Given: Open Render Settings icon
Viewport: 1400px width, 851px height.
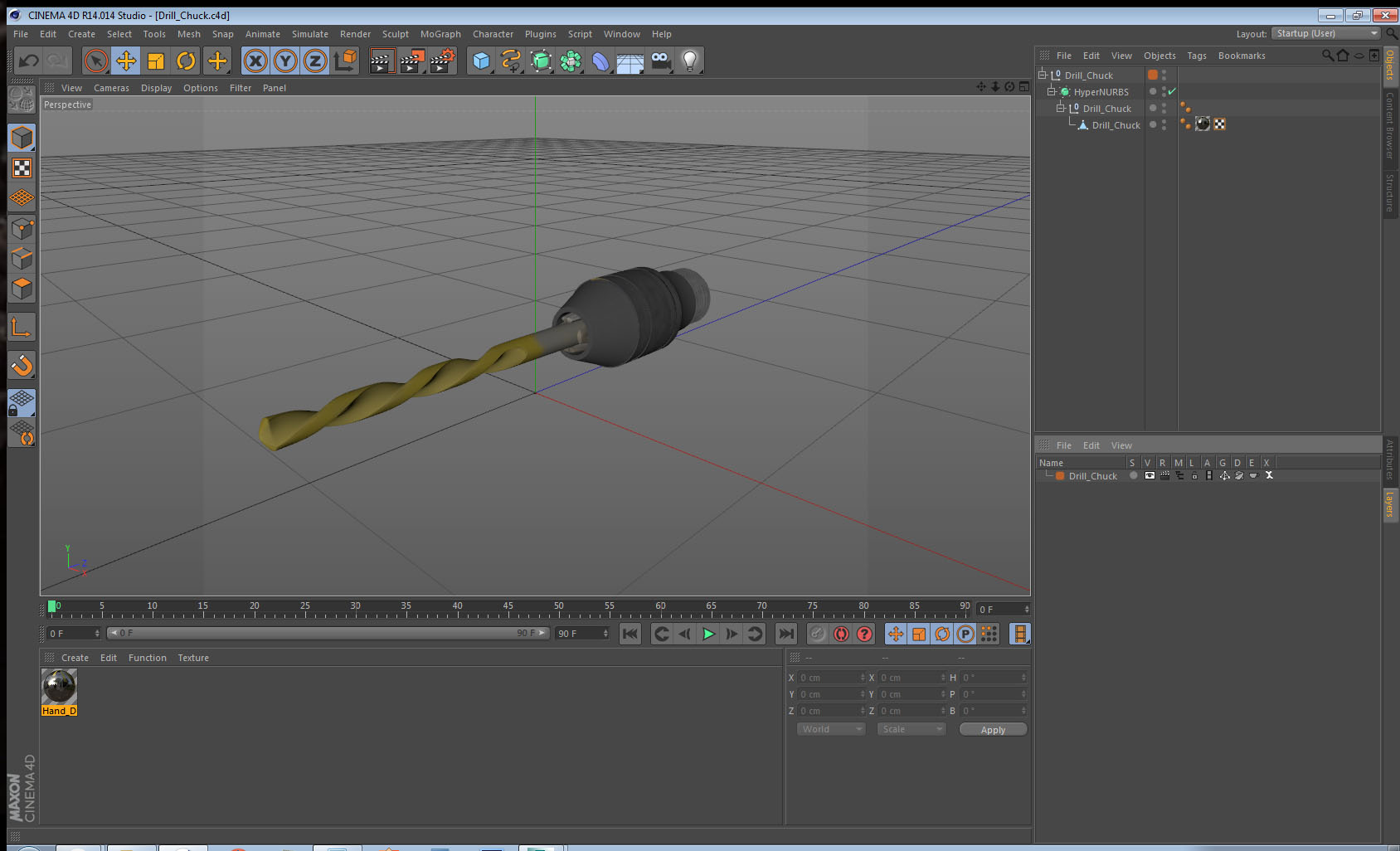Looking at the screenshot, I should pos(443,61).
